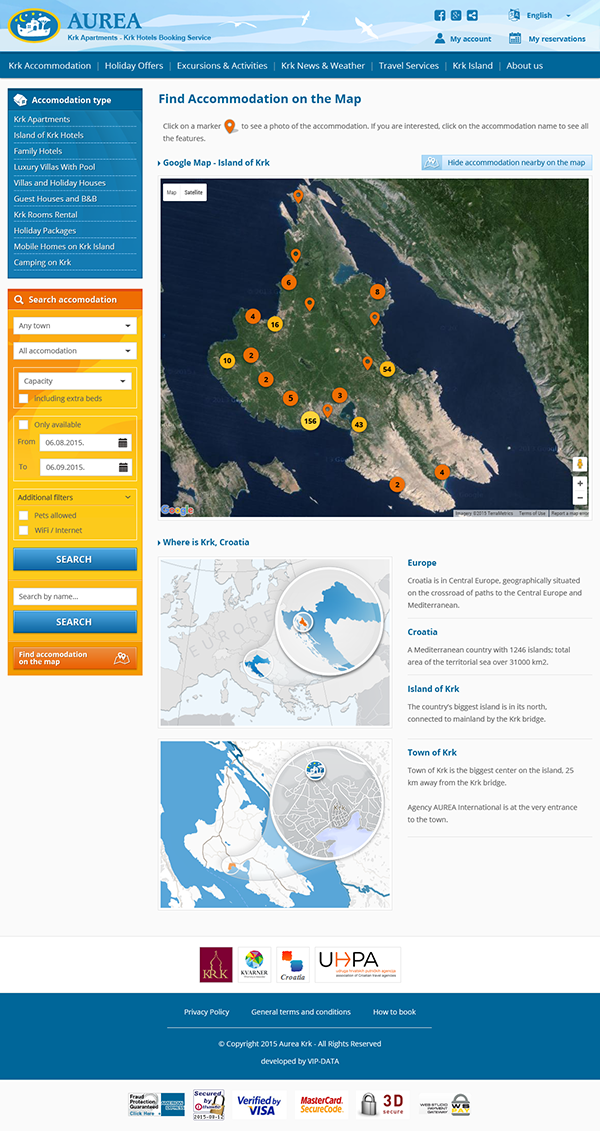Viewport: 600px width, 1131px height.
Task: Click the map cluster marker 54
Action: point(387,369)
